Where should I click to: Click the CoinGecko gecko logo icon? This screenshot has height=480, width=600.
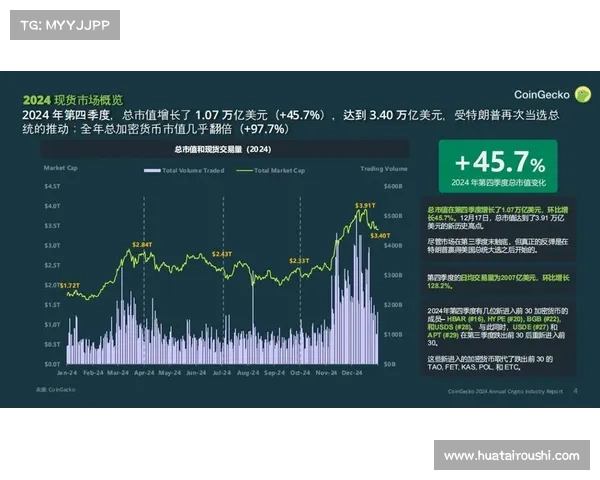tap(583, 94)
